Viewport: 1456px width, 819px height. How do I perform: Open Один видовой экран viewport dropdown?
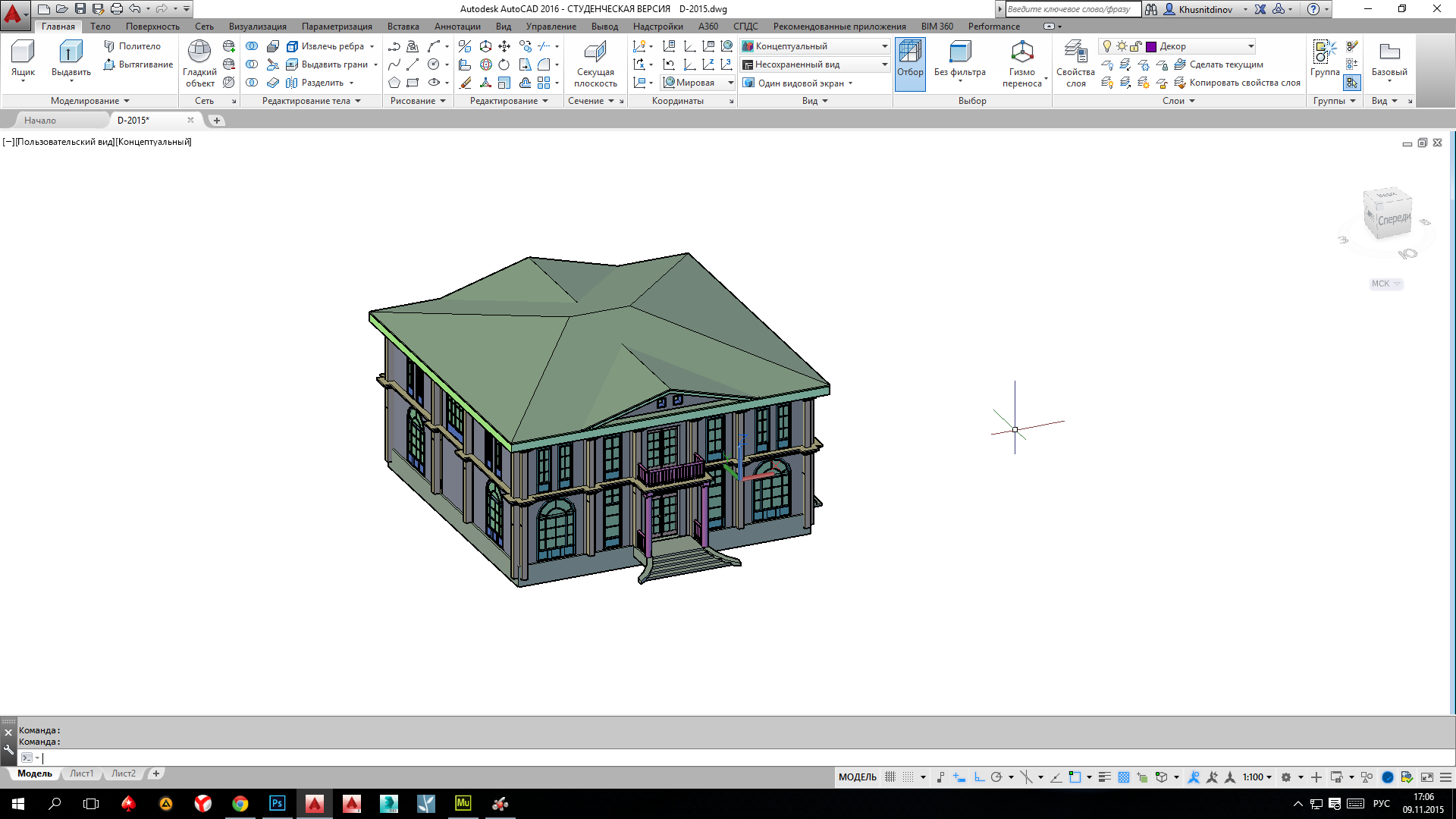pos(798,83)
